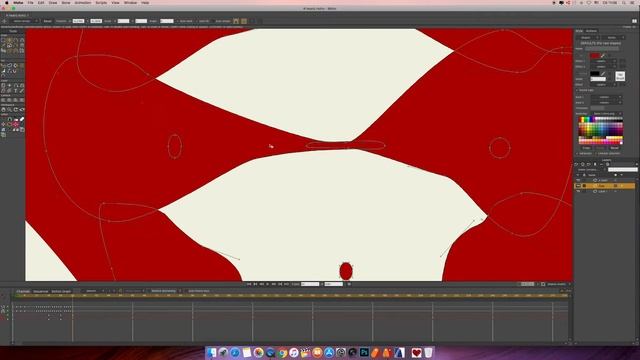Open the fill Effect 1 dropdown
This screenshot has height=360, width=640.
[x=602, y=61]
